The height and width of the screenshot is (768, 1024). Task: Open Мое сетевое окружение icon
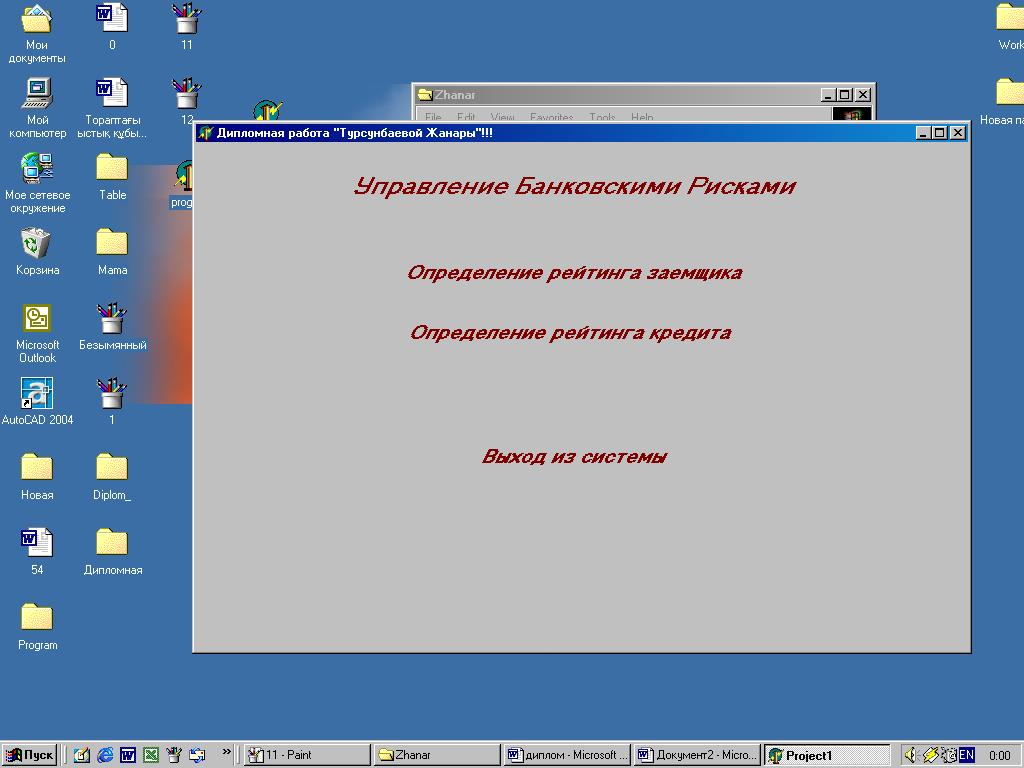(x=37, y=168)
